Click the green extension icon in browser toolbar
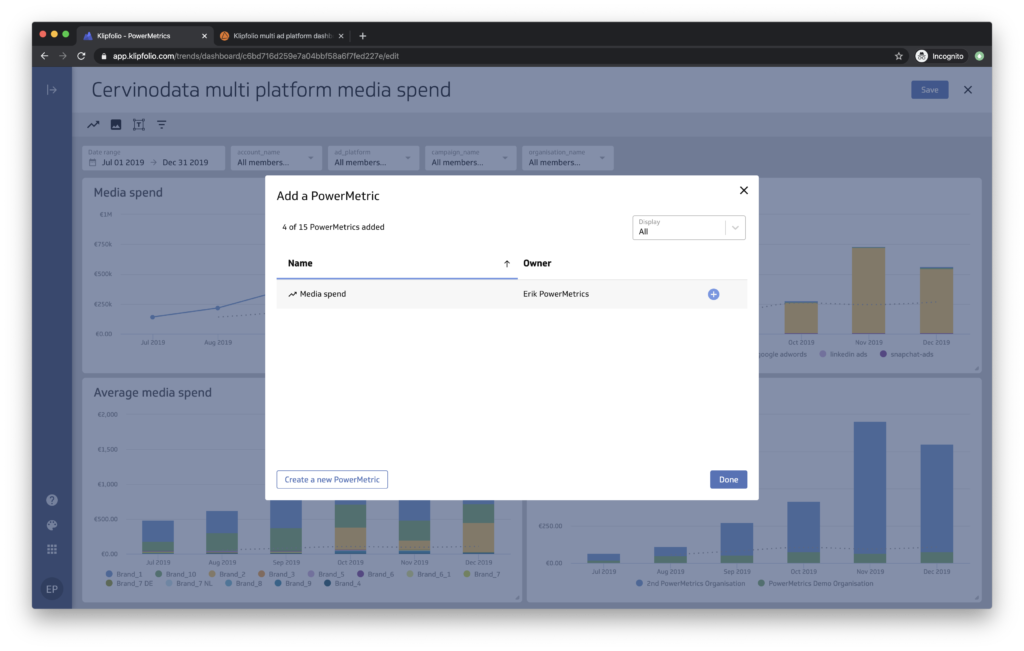The height and width of the screenshot is (651, 1024). tap(979, 56)
